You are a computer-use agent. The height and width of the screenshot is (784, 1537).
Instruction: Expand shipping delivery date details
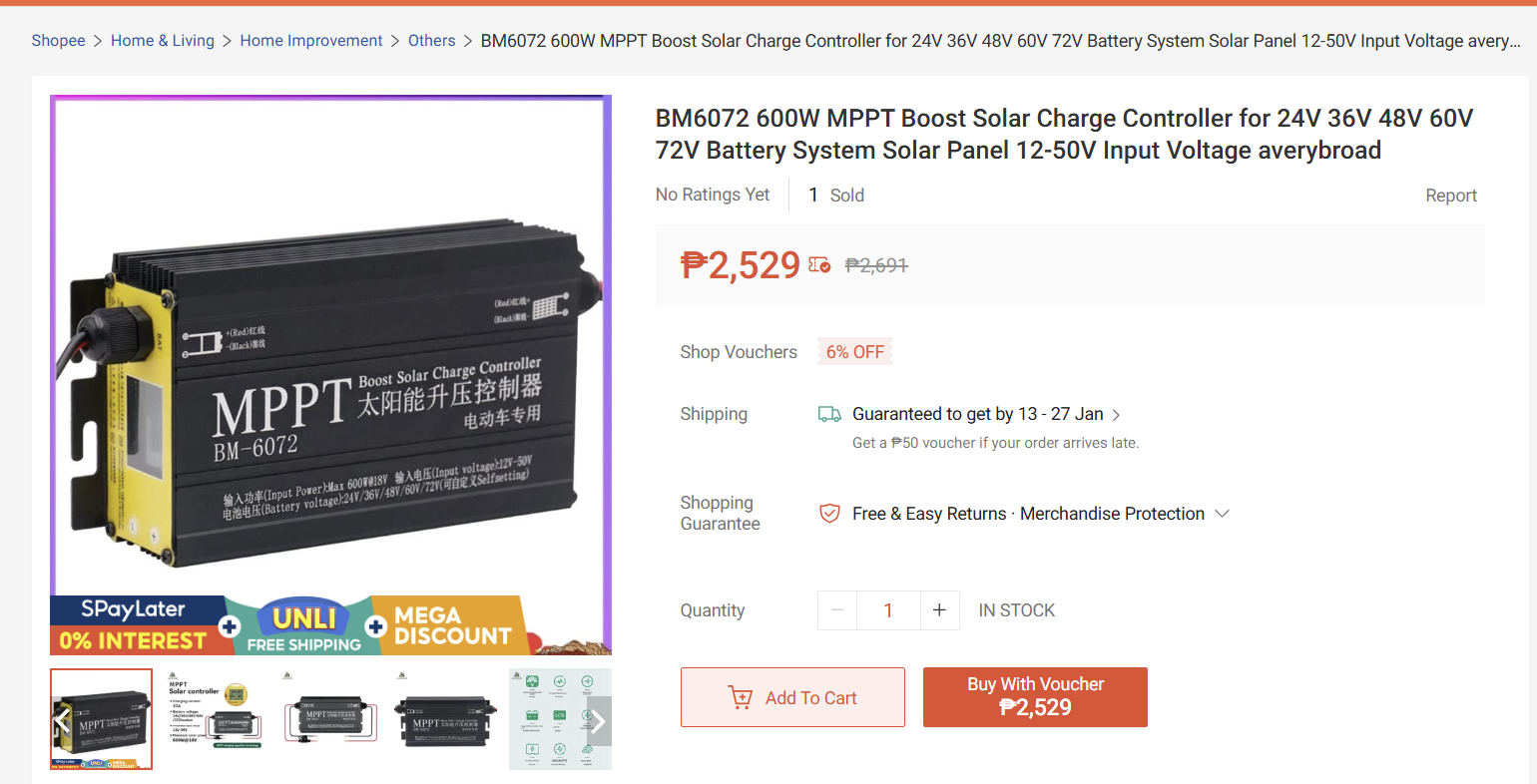tap(1116, 415)
